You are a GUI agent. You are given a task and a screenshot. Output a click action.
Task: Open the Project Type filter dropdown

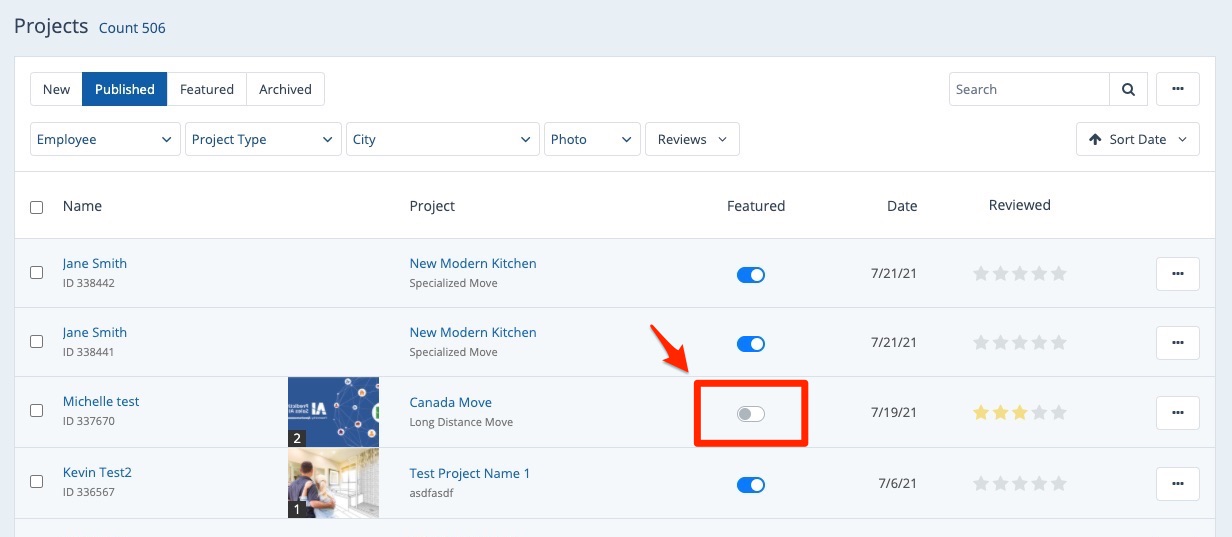pos(263,139)
